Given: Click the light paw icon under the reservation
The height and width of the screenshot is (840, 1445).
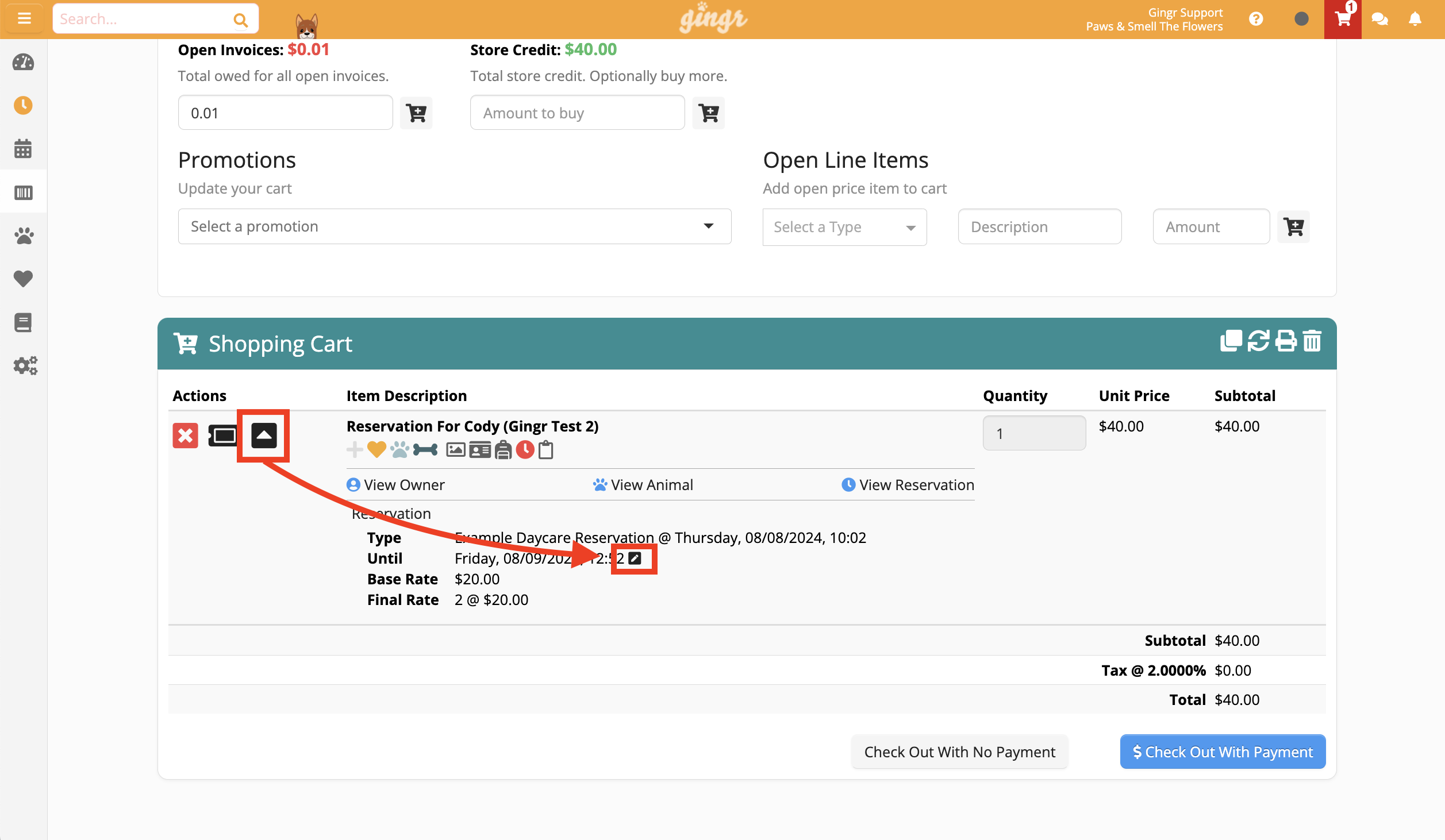Looking at the screenshot, I should pyautogui.click(x=400, y=449).
